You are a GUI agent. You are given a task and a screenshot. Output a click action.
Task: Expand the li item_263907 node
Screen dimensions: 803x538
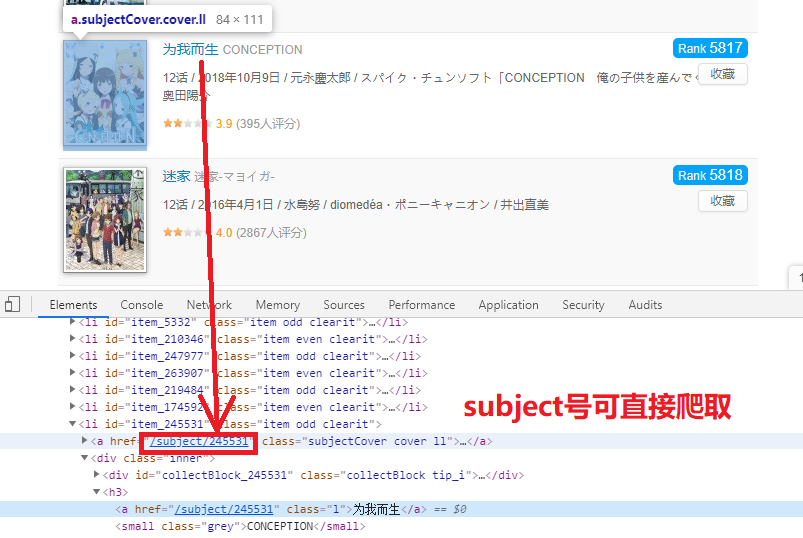73,372
